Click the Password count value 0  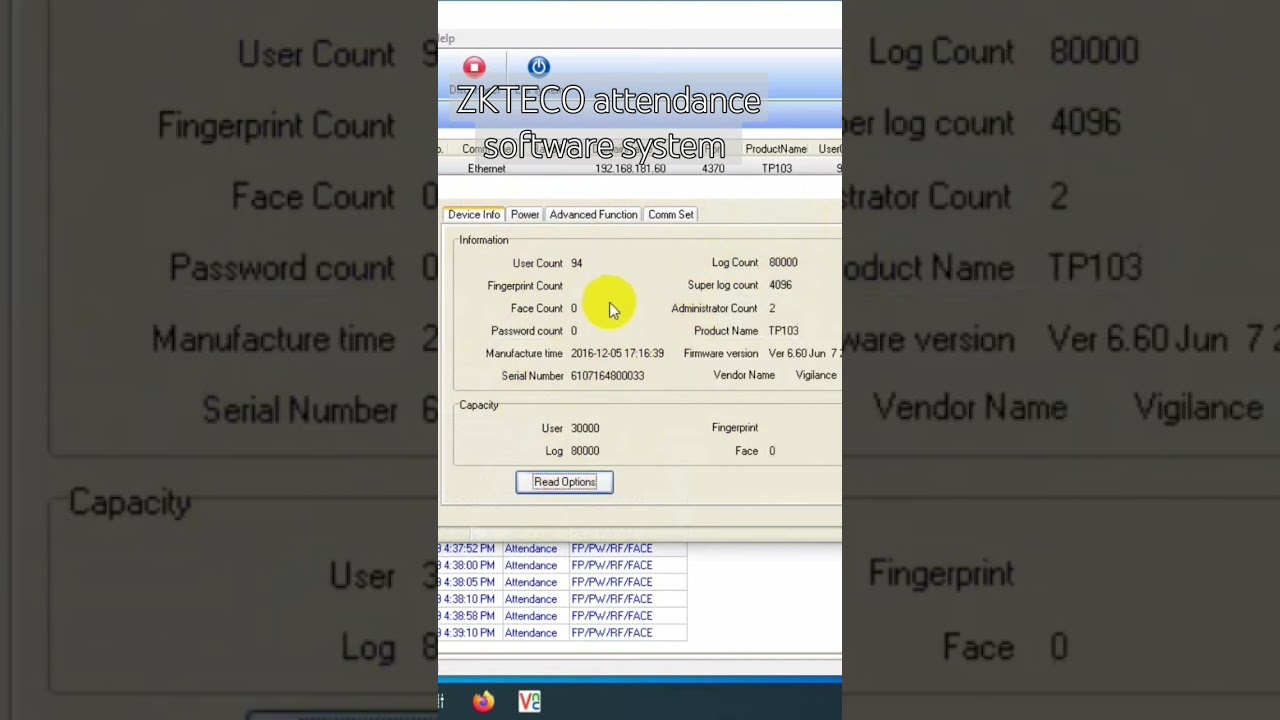click(574, 331)
